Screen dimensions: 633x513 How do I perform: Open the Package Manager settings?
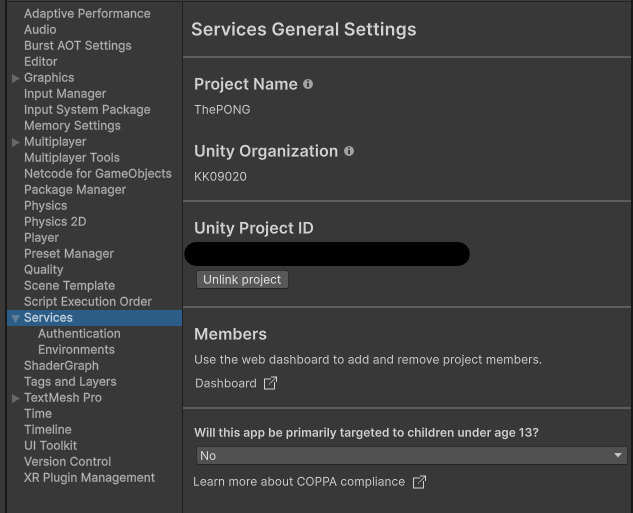[75, 190]
